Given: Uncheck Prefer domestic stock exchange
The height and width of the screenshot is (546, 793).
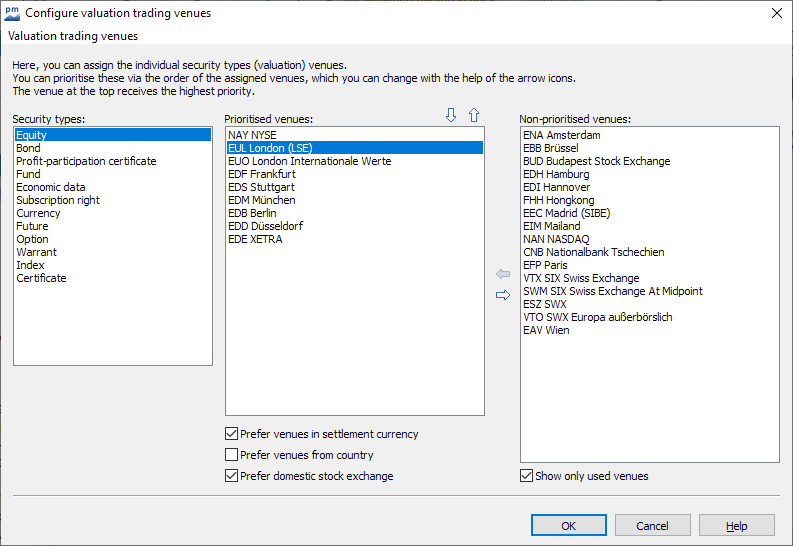Looking at the screenshot, I should [x=232, y=476].
